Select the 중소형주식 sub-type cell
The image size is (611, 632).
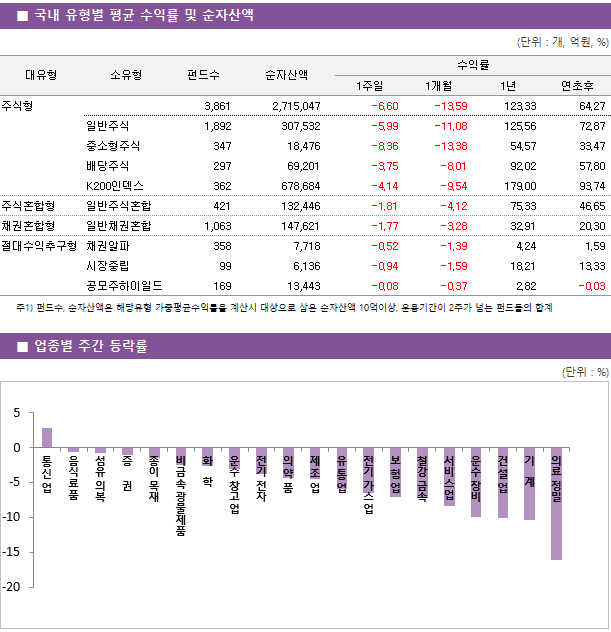point(113,146)
